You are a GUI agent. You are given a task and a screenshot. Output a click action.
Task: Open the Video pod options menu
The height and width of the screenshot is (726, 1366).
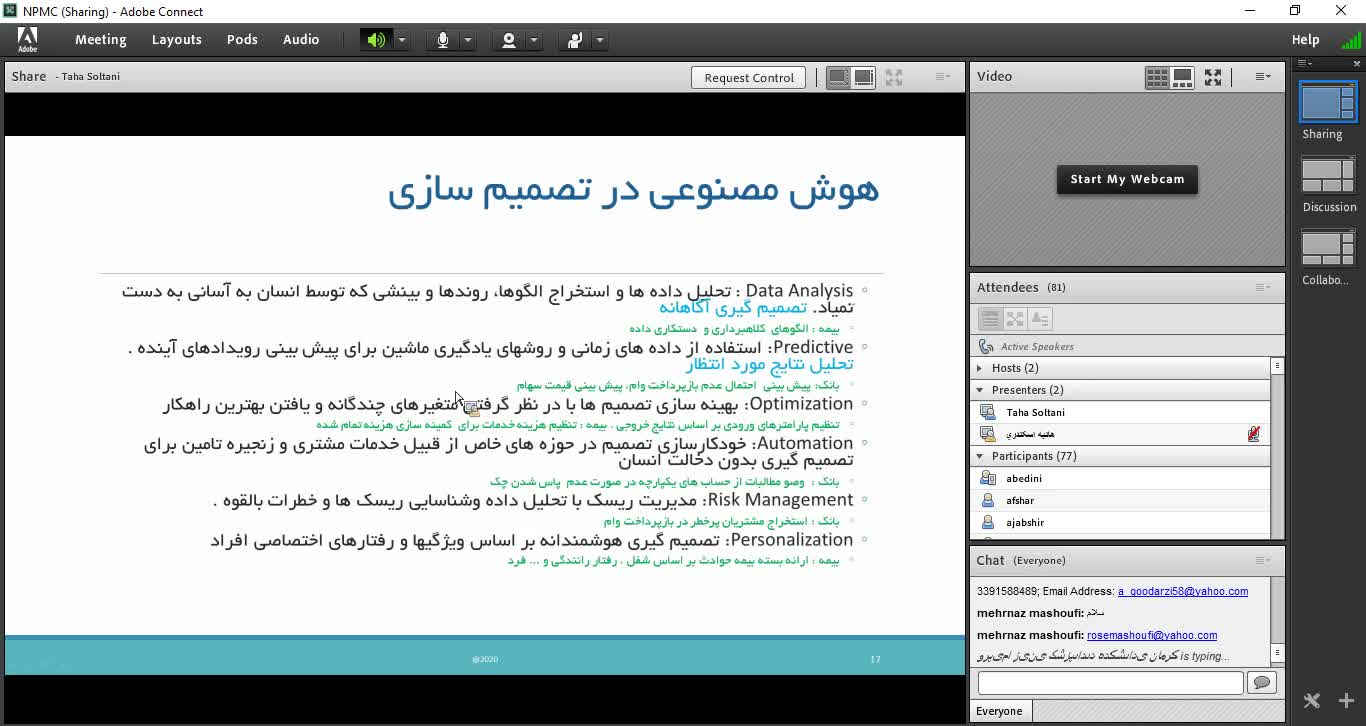pos(1262,77)
